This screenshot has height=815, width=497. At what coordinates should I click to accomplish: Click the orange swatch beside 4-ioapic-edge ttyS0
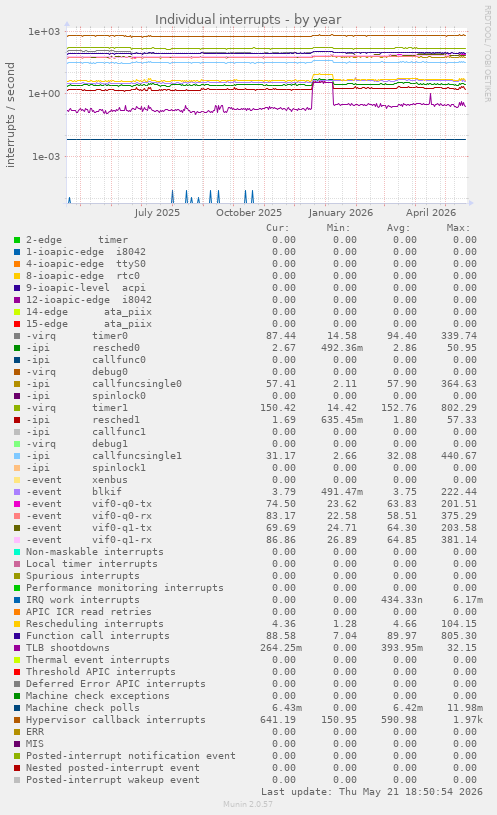tap(17, 264)
